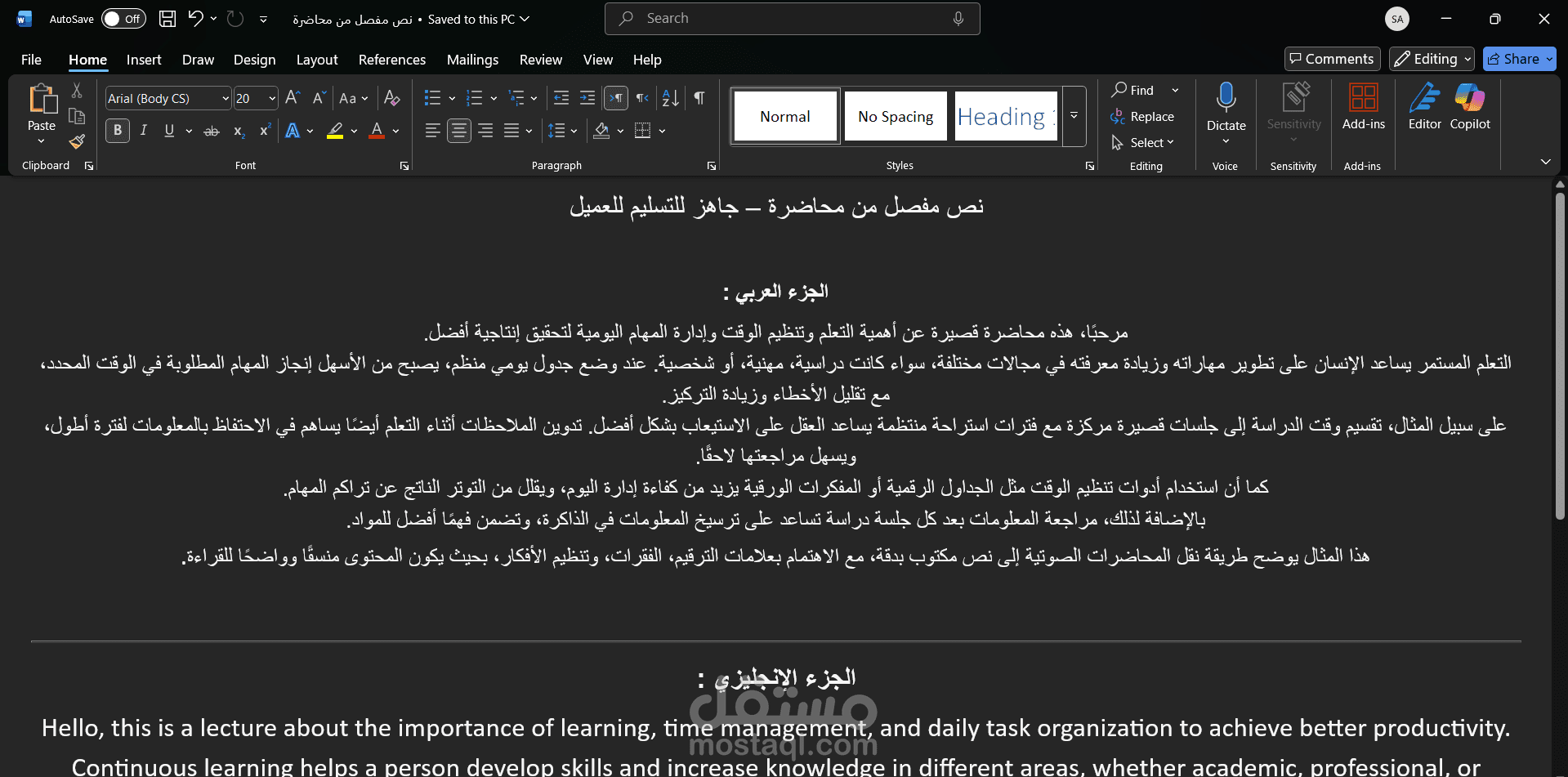Toggle bold formatting

tap(118, 131)
